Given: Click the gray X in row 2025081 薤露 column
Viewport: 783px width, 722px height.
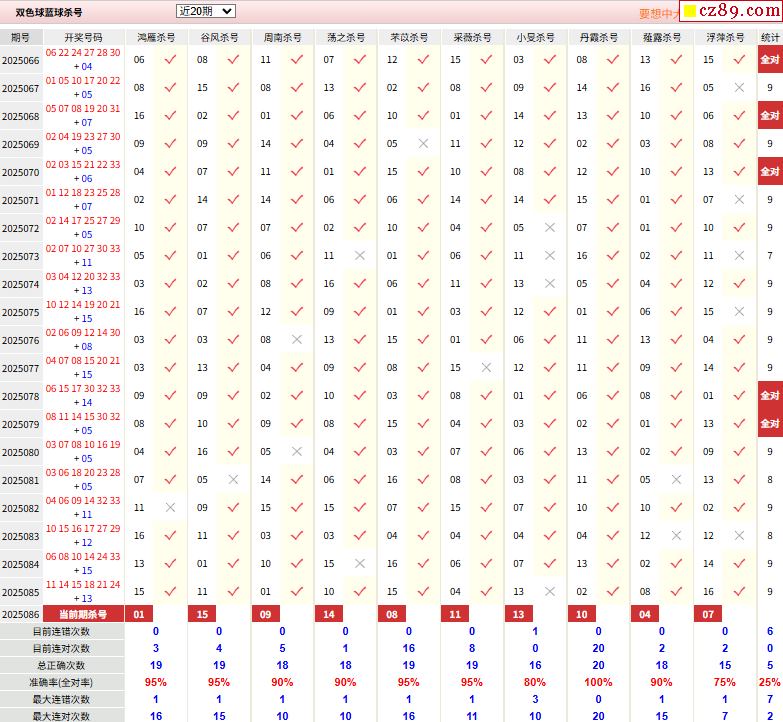Looking at the screenshot, I should 676,479.
